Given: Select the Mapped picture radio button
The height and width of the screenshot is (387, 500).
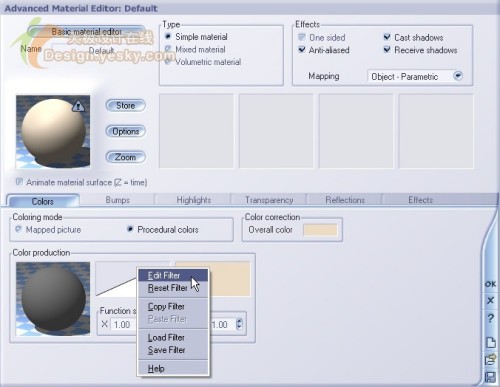Looking at the screenshot, I should (18, 229).
